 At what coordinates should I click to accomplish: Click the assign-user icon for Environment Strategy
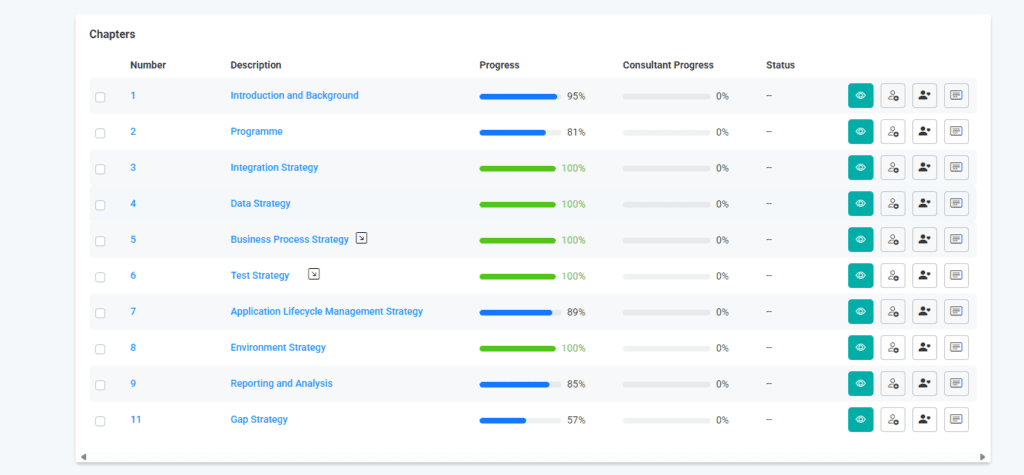892,348
